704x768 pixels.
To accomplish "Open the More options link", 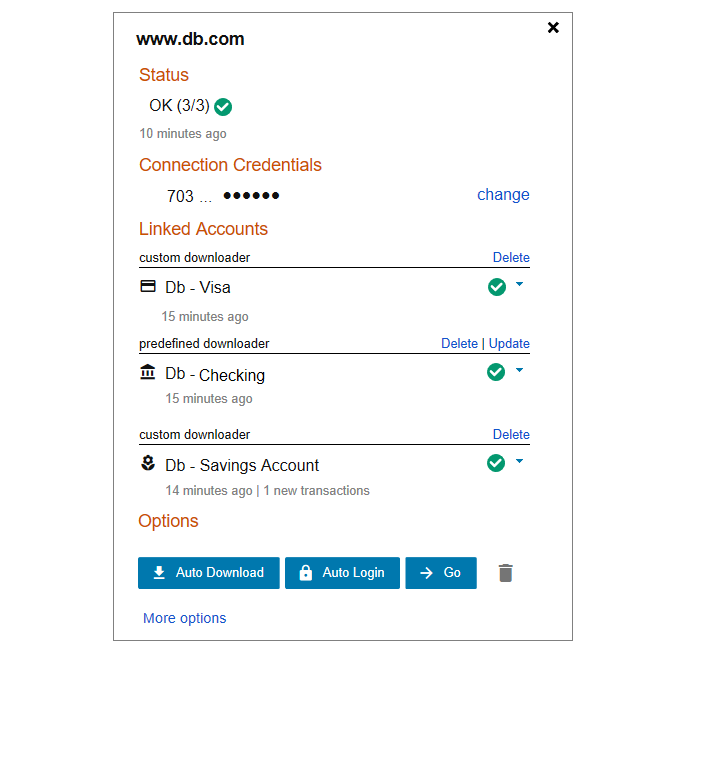I will tap(185, 618).
